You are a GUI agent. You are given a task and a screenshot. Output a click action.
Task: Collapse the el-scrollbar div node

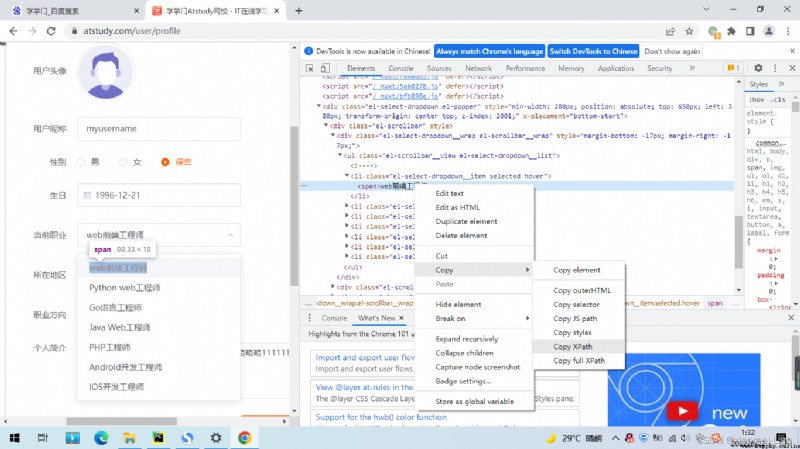tap(326, 126)
